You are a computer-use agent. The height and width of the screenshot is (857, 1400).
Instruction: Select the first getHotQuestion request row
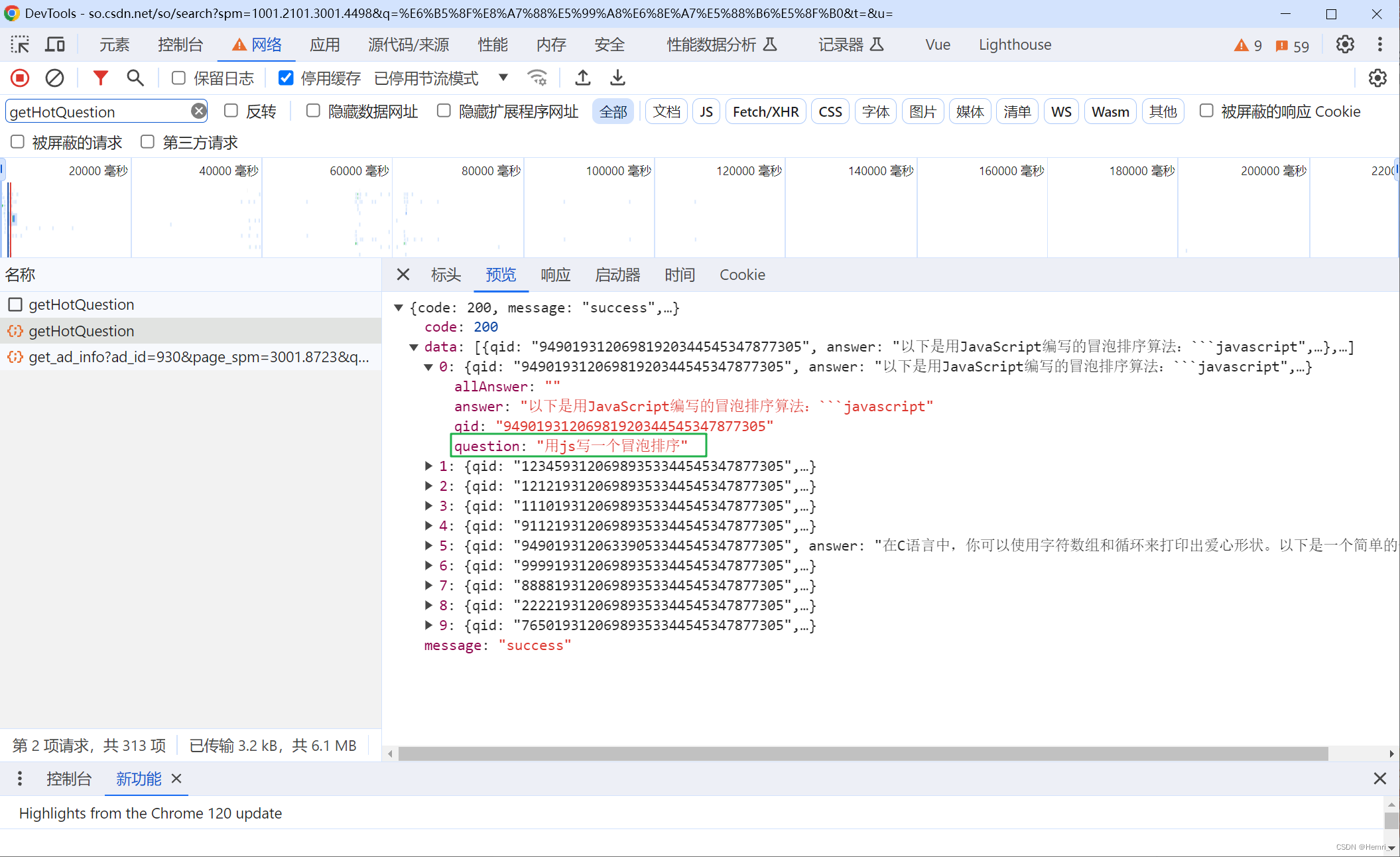click(190, 304)
